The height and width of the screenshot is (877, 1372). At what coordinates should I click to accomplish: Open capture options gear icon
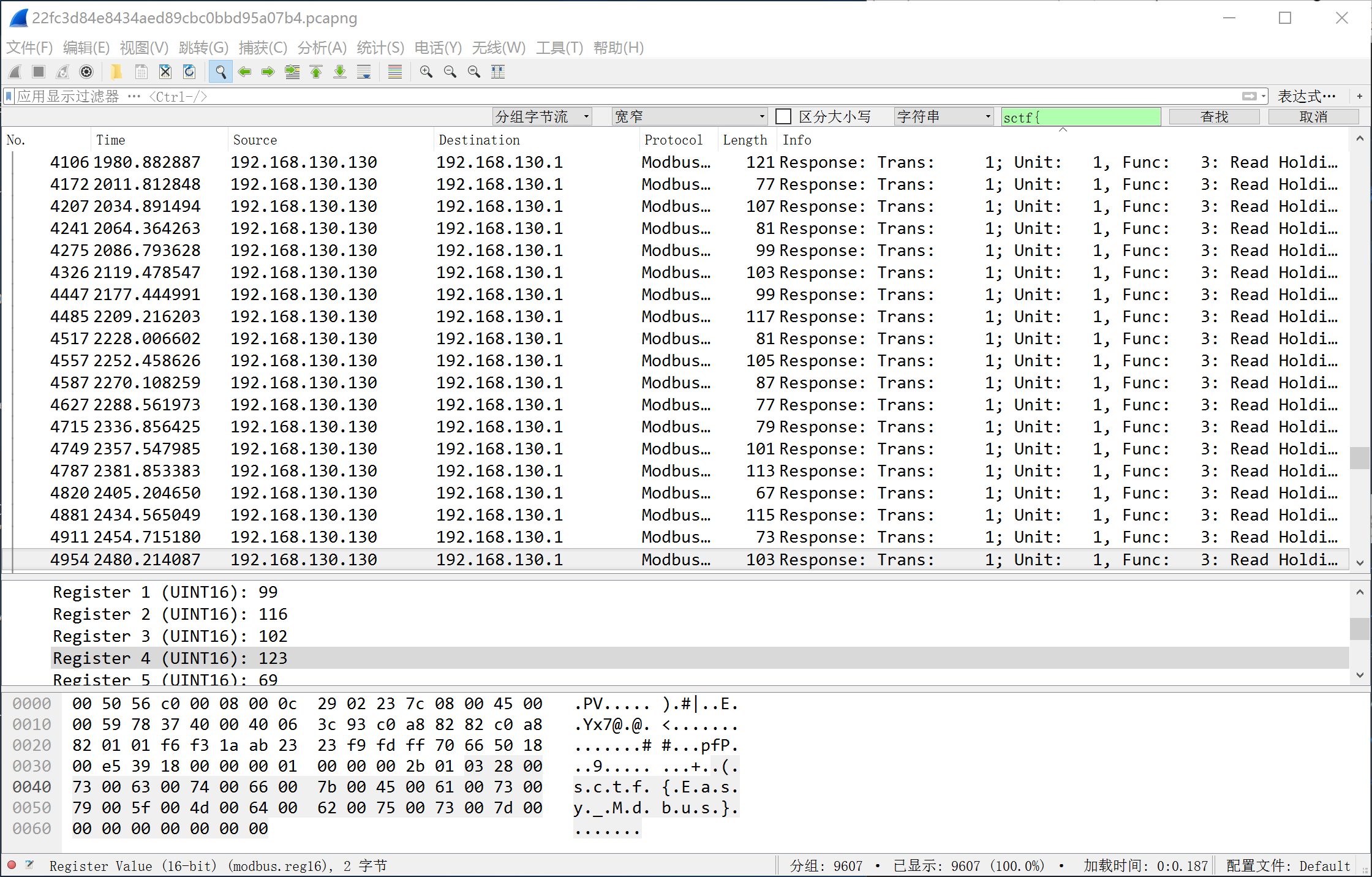(86, 72)
